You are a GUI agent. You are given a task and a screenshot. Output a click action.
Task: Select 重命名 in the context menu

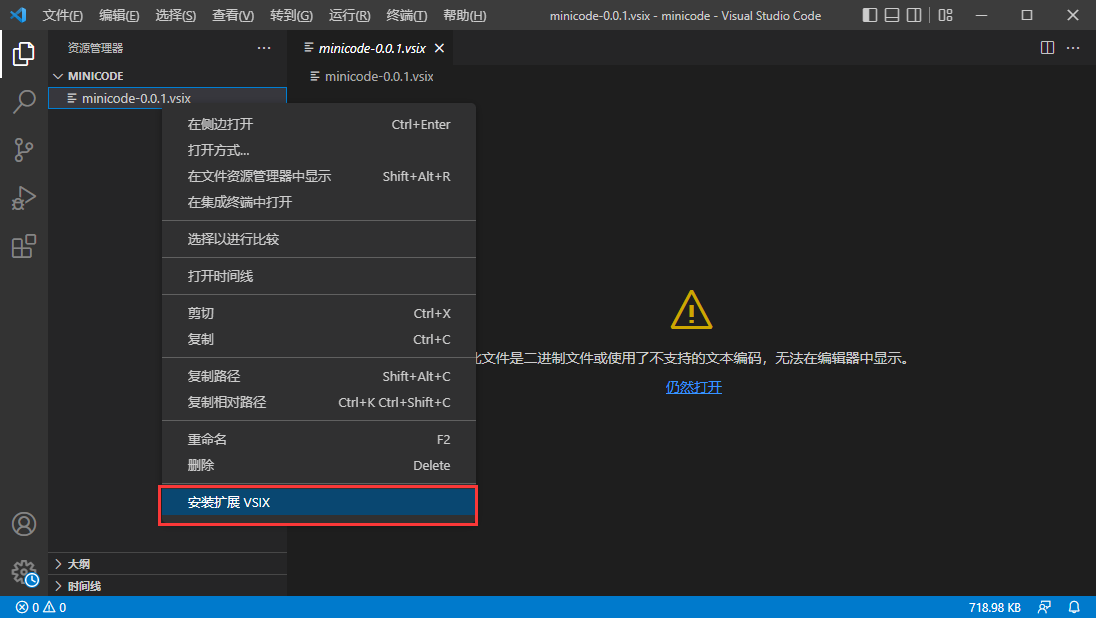319,439
